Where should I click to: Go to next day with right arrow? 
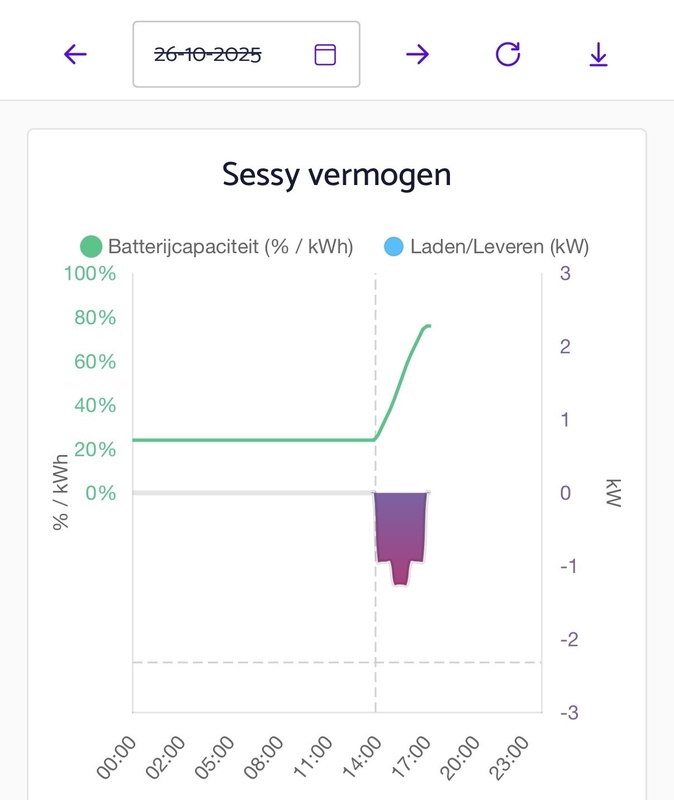click(417, 54)
